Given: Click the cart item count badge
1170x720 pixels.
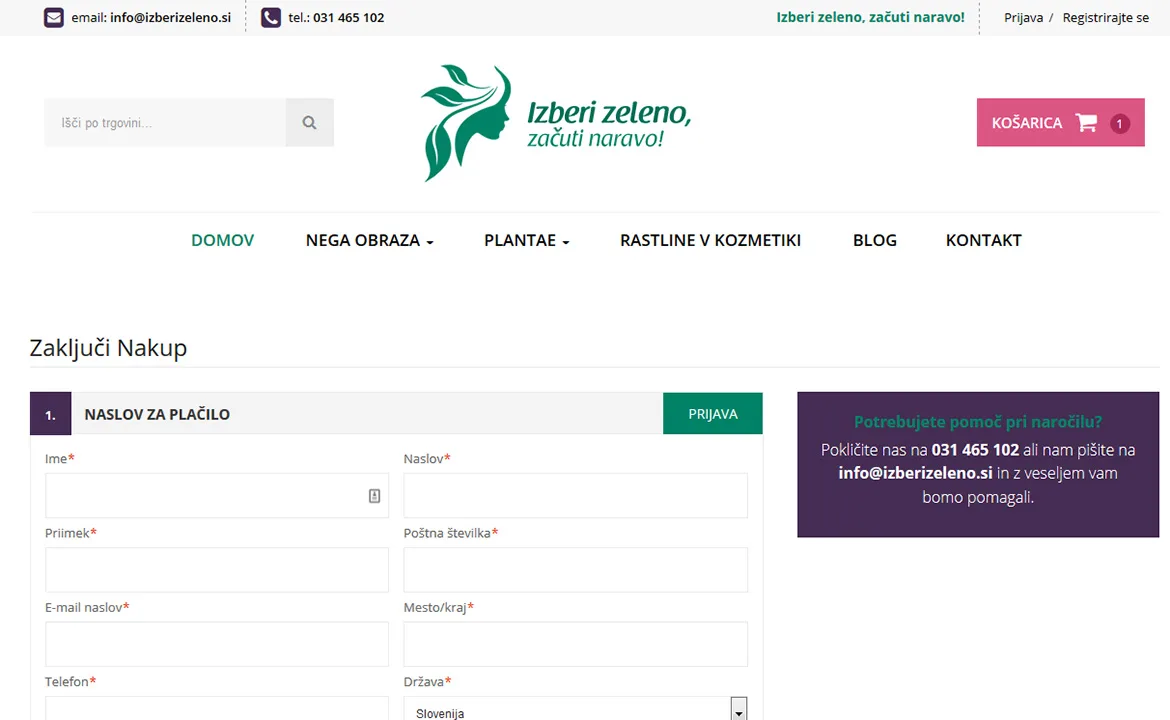Looking at the screenshot, I should [x=1119, y=123].
